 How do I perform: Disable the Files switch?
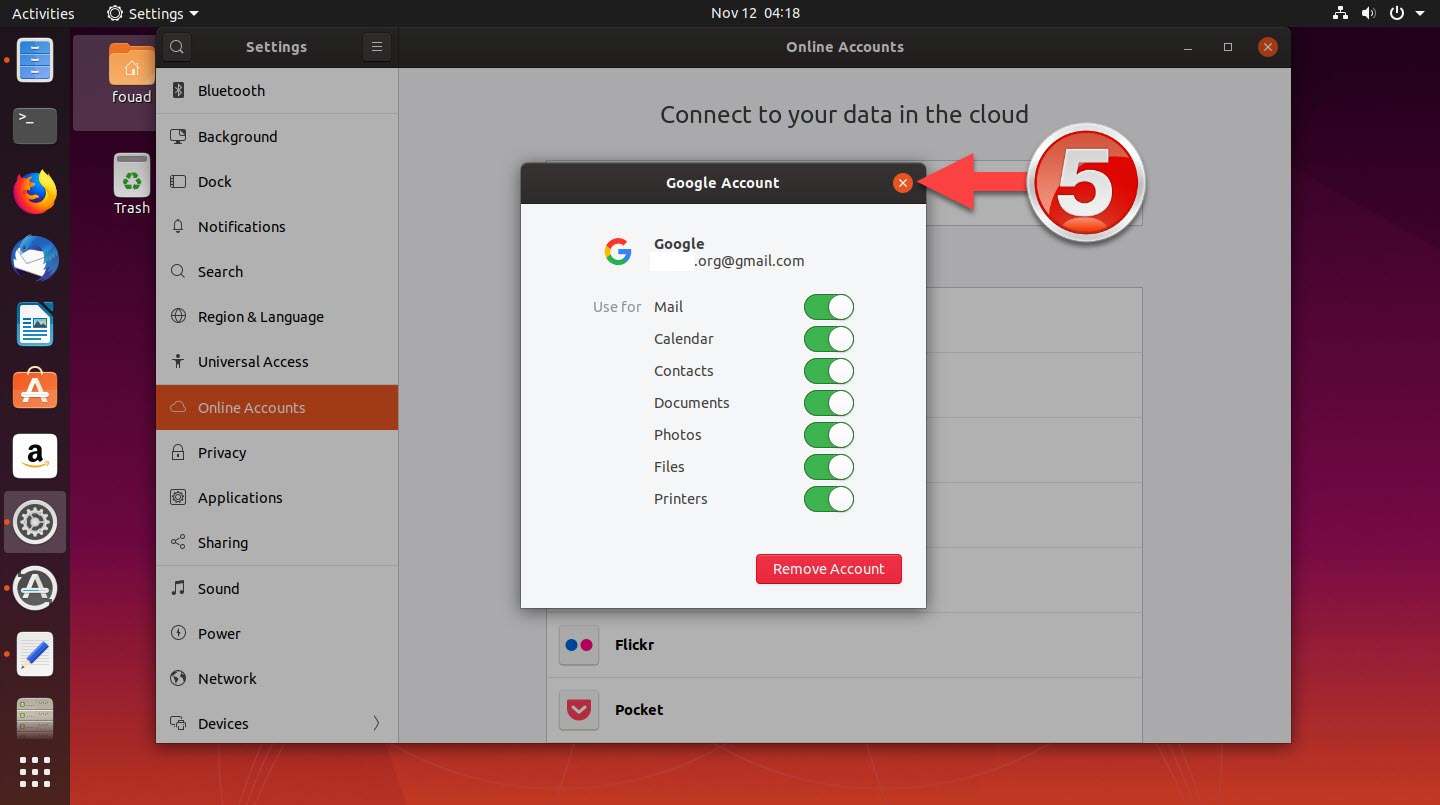(x=829, y=467)
